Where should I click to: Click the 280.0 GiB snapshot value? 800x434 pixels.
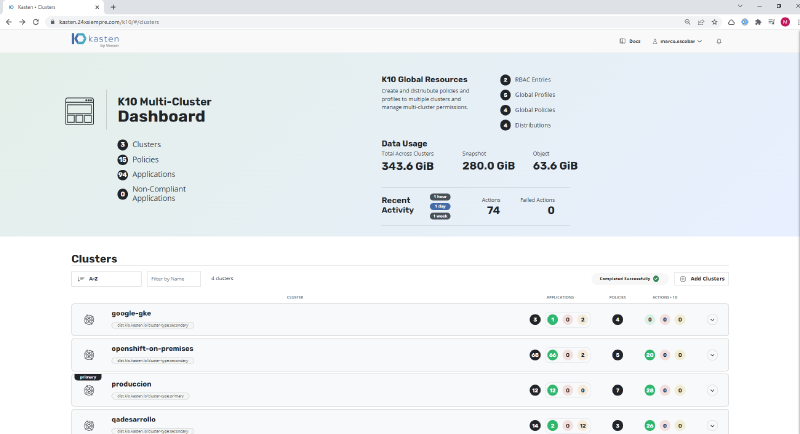click(x=488, y=166)
